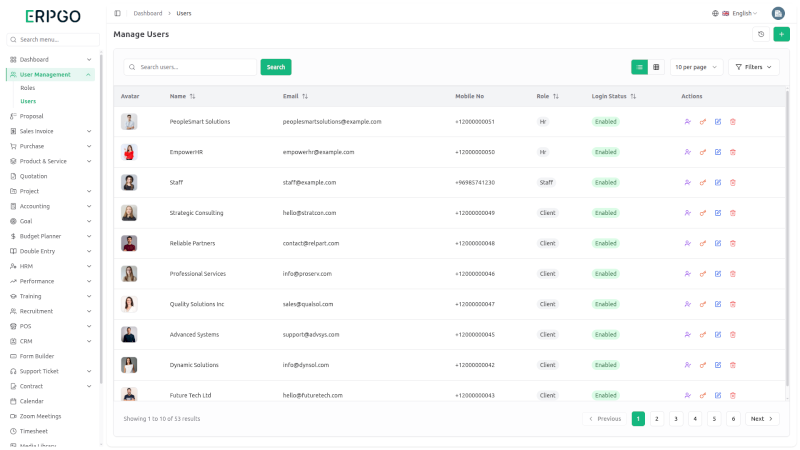
Task: Open the 10 per page dropdown
Action: click(x=696, y=67)
